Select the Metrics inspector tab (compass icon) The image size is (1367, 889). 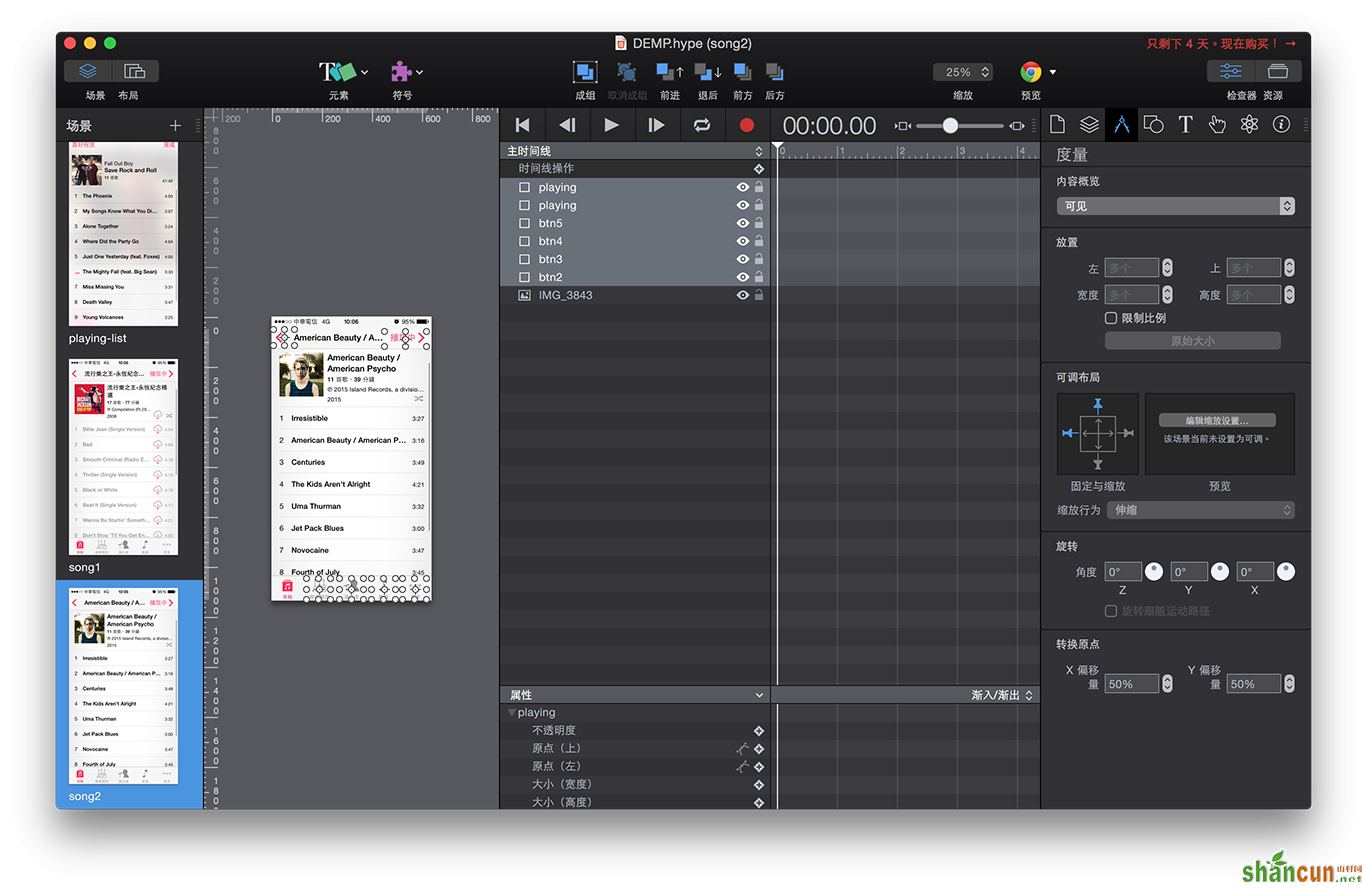coord(1121,124)
